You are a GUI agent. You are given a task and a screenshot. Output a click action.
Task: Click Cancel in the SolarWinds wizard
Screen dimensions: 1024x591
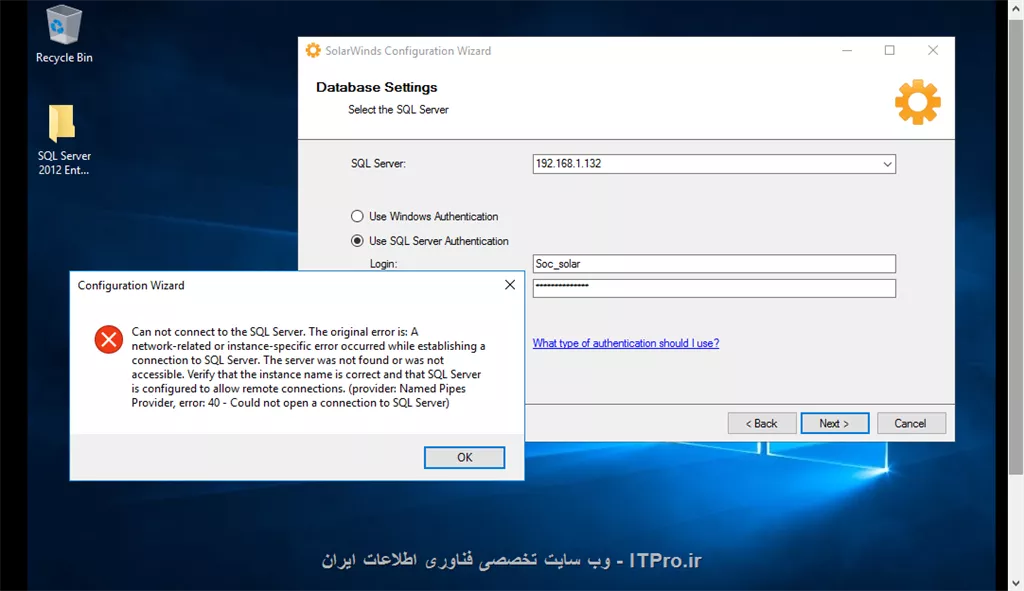click(x=910, y=423)
